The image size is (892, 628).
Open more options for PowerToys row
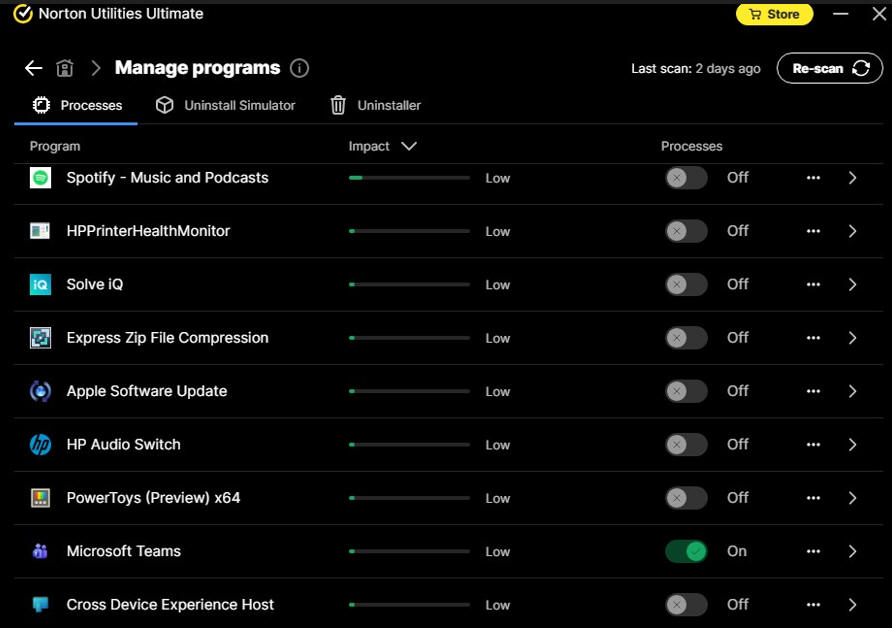pyautogui.click(x=813, y=498)
